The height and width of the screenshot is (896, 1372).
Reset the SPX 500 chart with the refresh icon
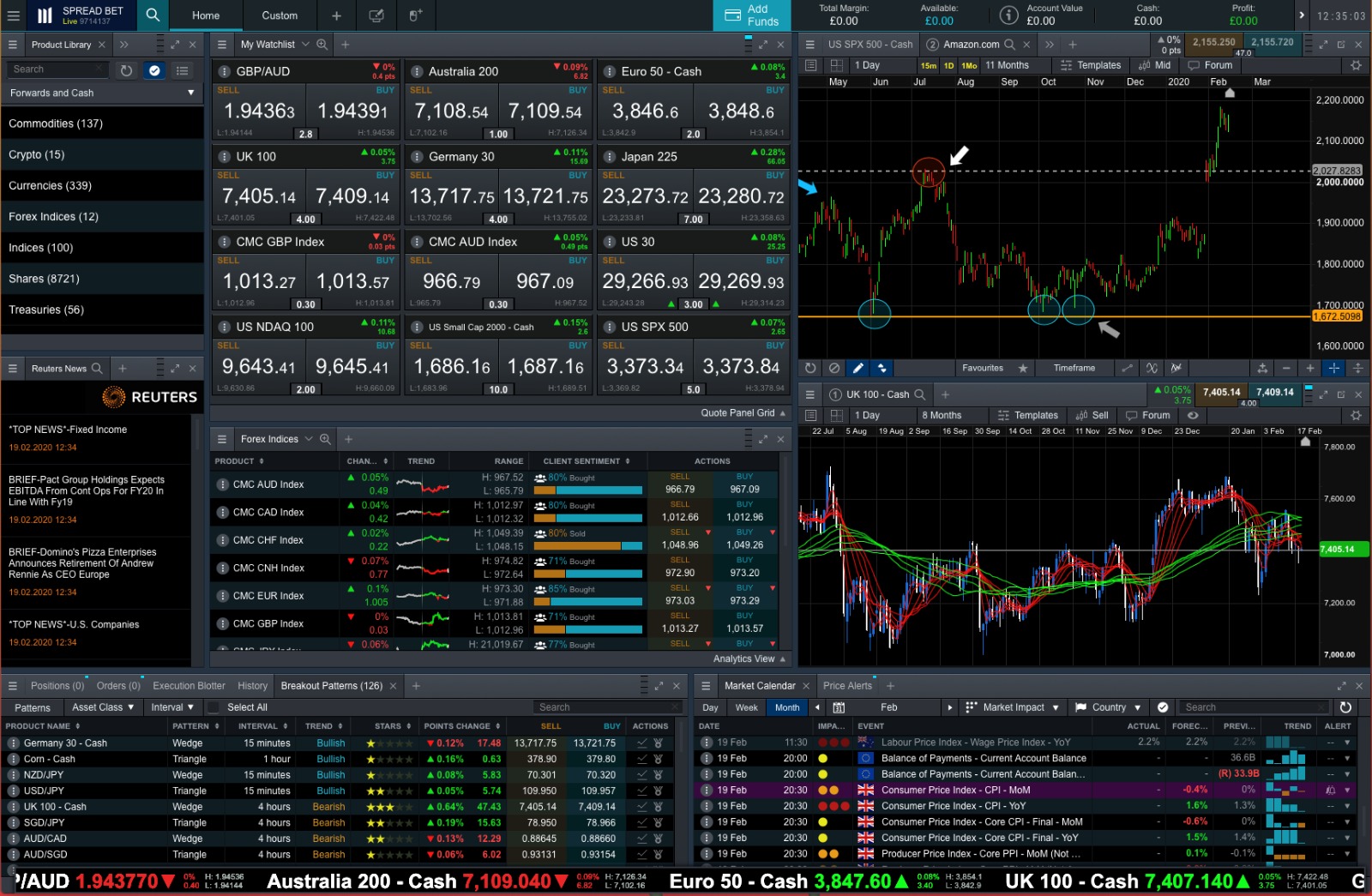(x=810, y=368)
